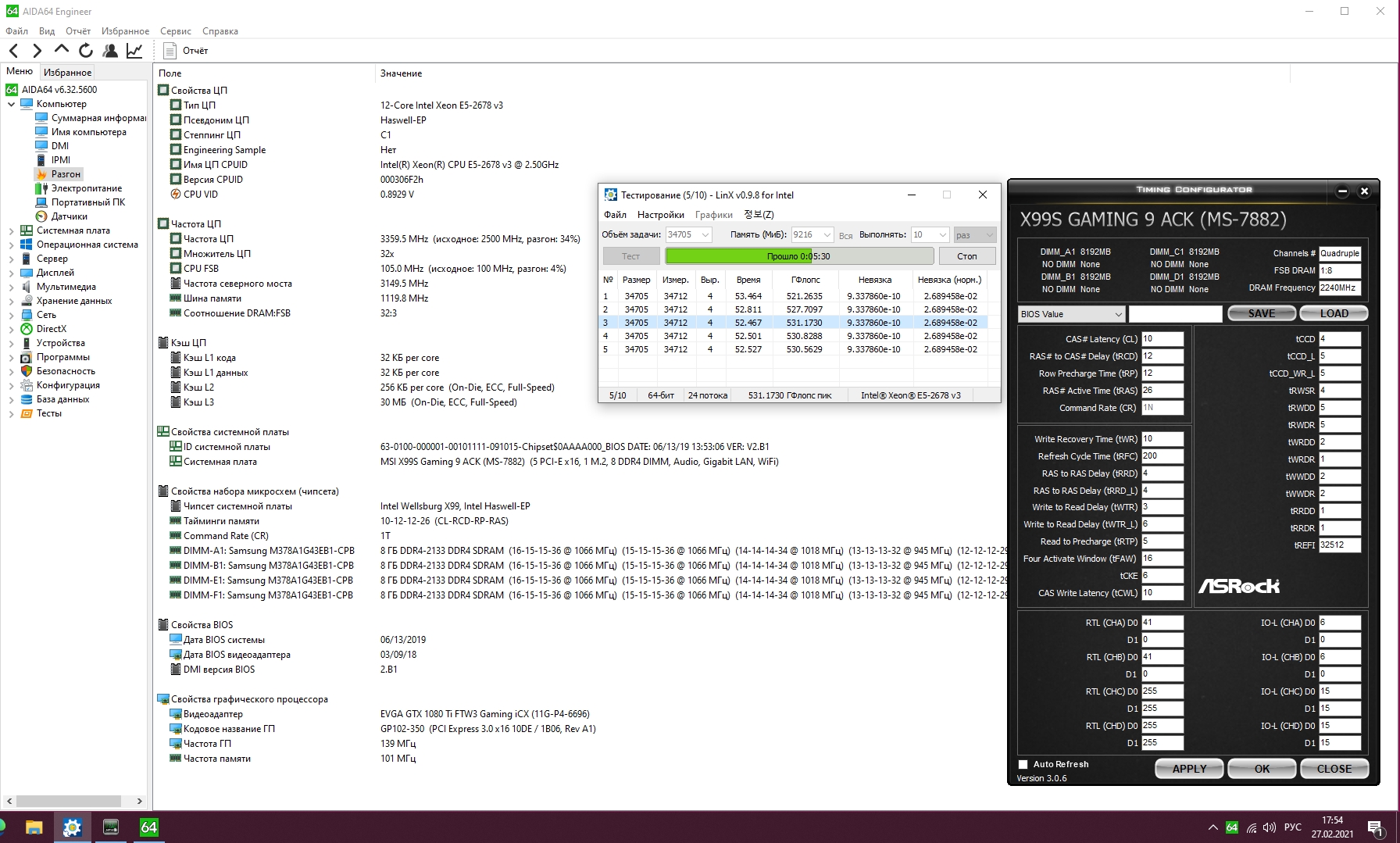Open the Отчёт menu in AIDA64

point(78,31)
